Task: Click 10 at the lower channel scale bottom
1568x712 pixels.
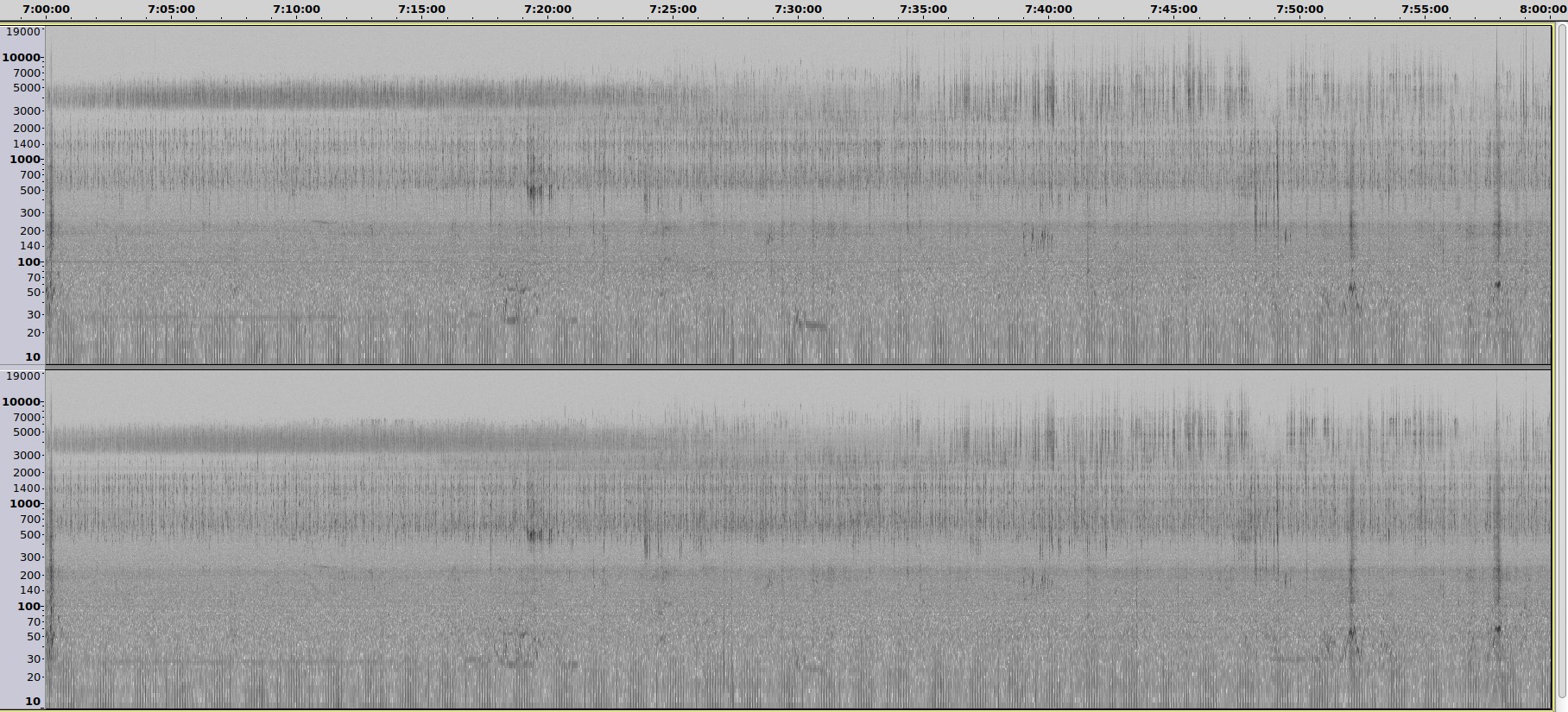Action: (32, 701)
